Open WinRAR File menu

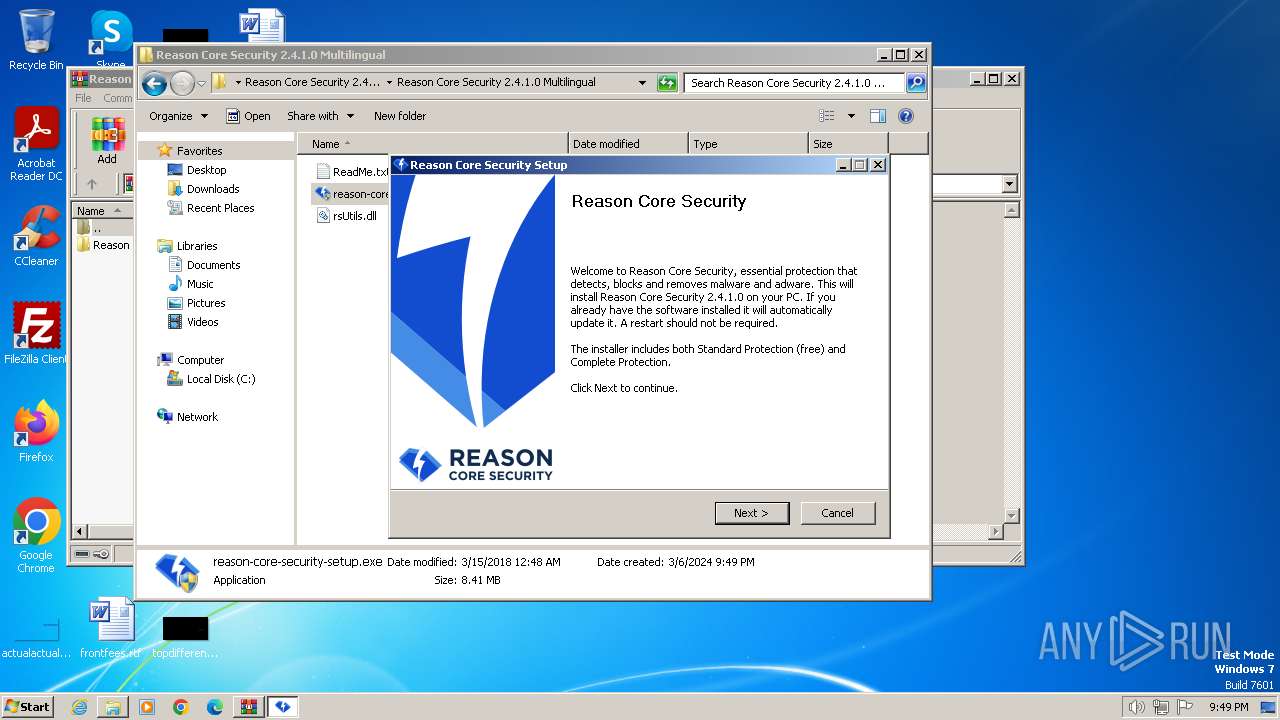(x=83, y=98)
